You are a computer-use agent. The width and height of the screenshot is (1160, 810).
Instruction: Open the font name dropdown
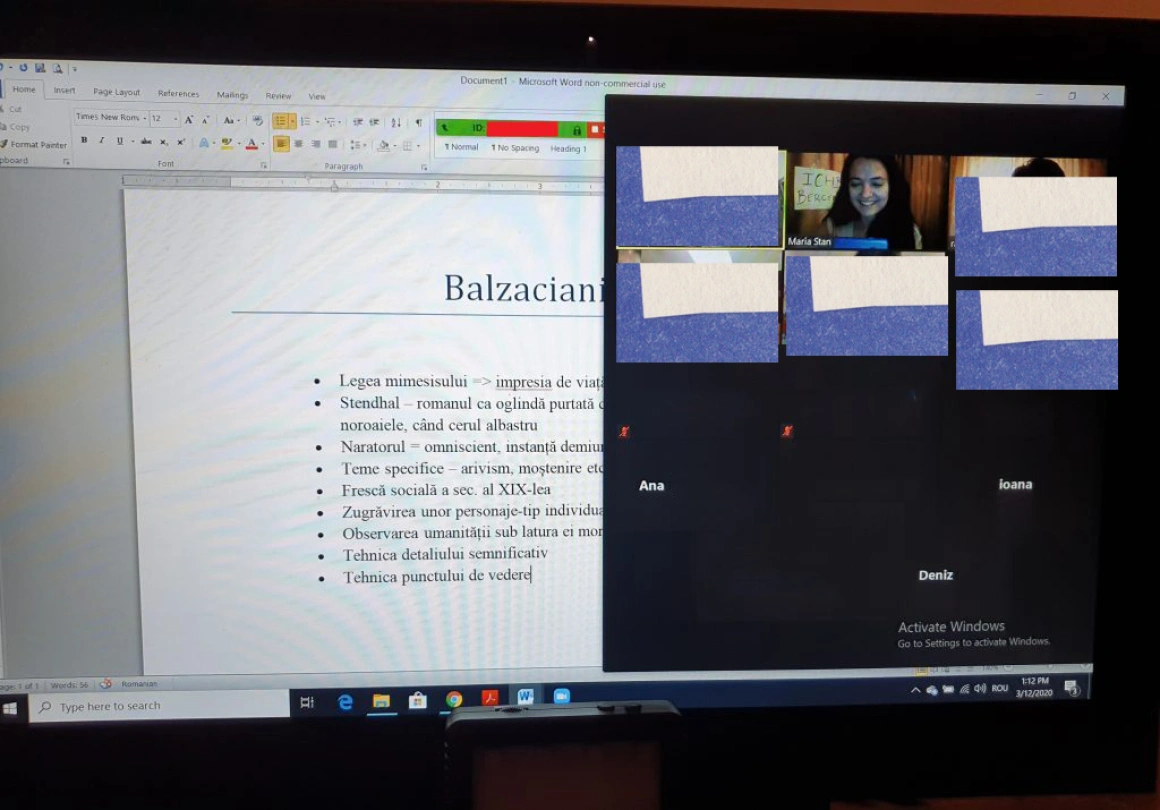[111, 118]
